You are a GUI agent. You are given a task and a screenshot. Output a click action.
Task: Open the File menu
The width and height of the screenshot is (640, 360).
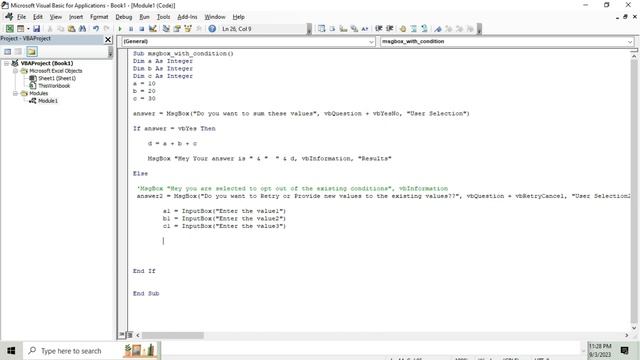point(21,17)
